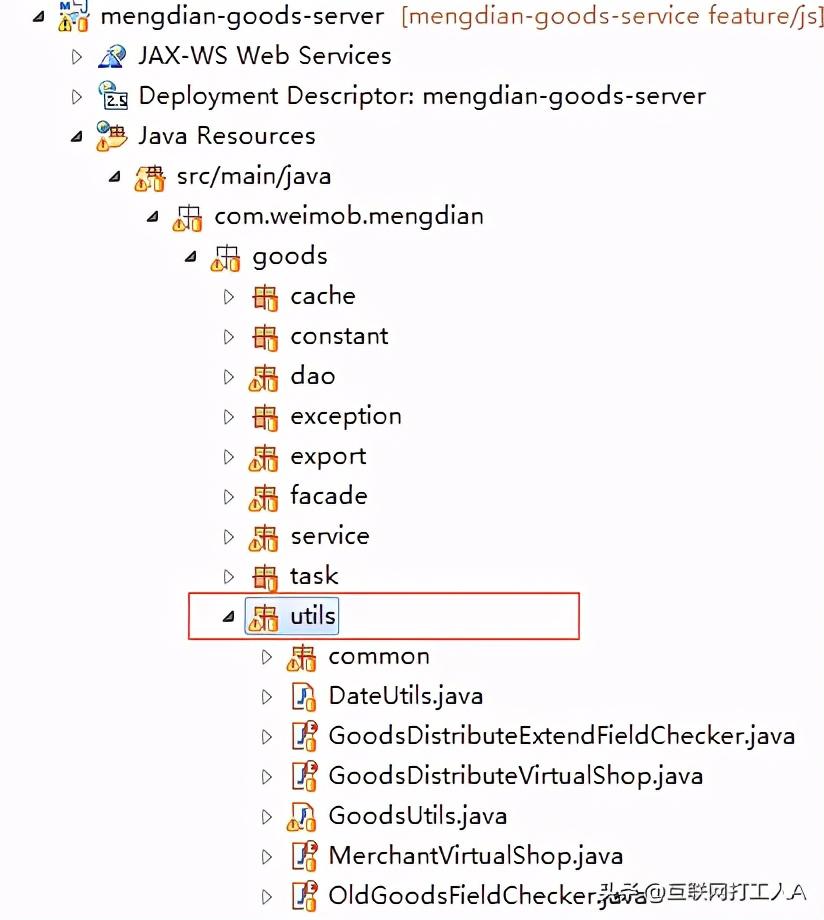Select the facade package

328,496
